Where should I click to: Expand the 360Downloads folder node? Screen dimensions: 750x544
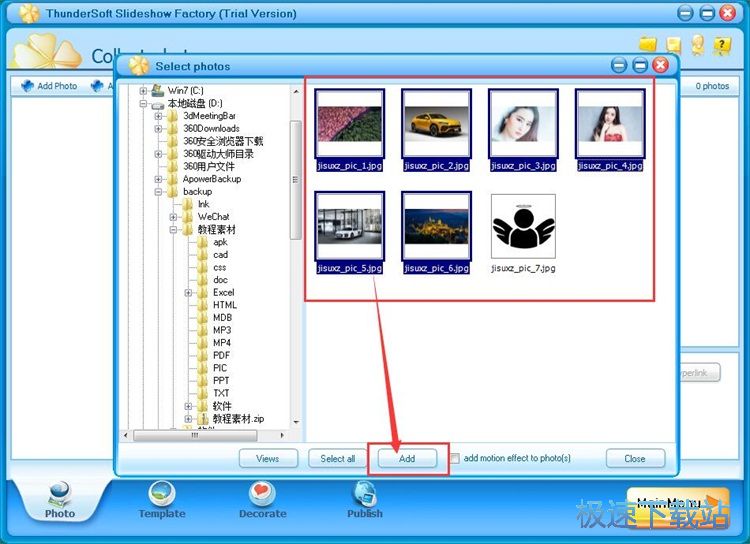158,129
